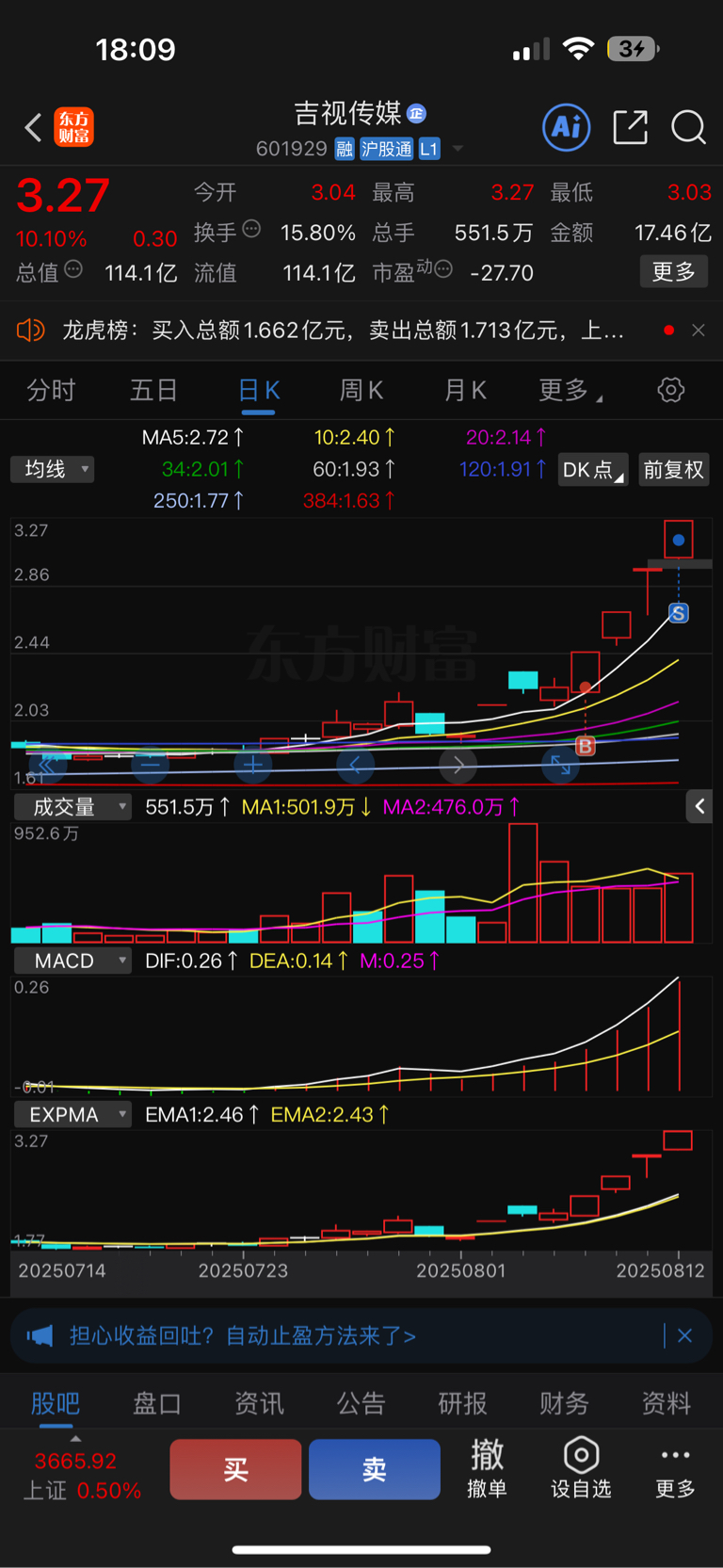Open the 财务 tab

tap(565, 1403)
